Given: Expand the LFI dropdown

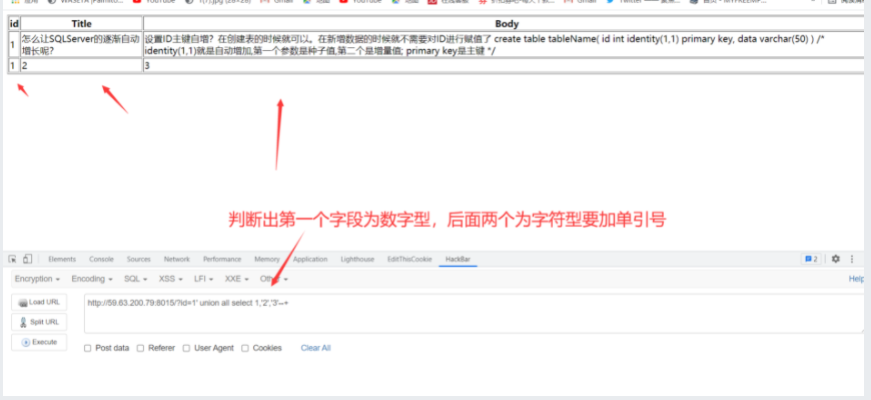Looking at the screenshot, I should (204, 279).
